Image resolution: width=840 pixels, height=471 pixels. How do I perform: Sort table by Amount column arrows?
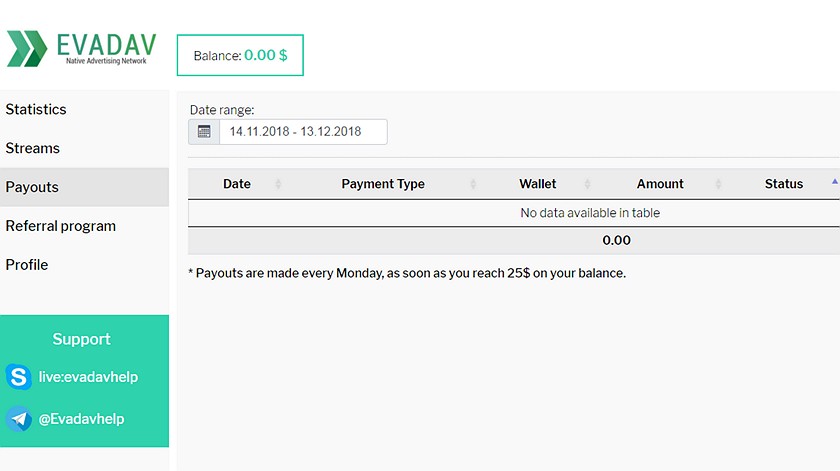tap(718, 184)
